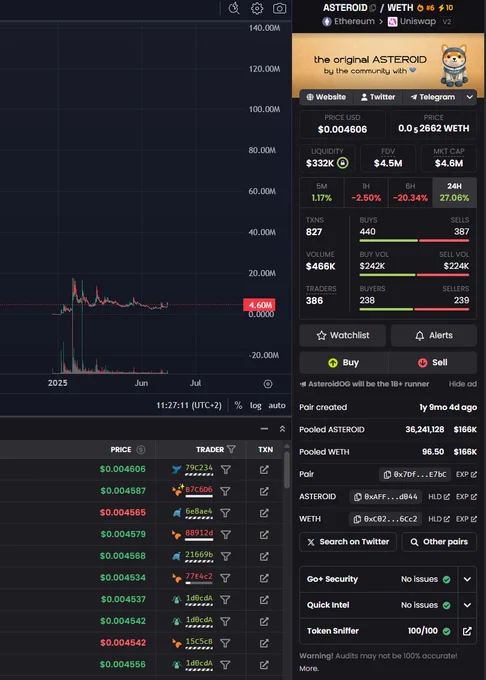Expand more social links chevron
Image resolution: width=486 pixels, height=680 pixels.
(x=470, y=97)
